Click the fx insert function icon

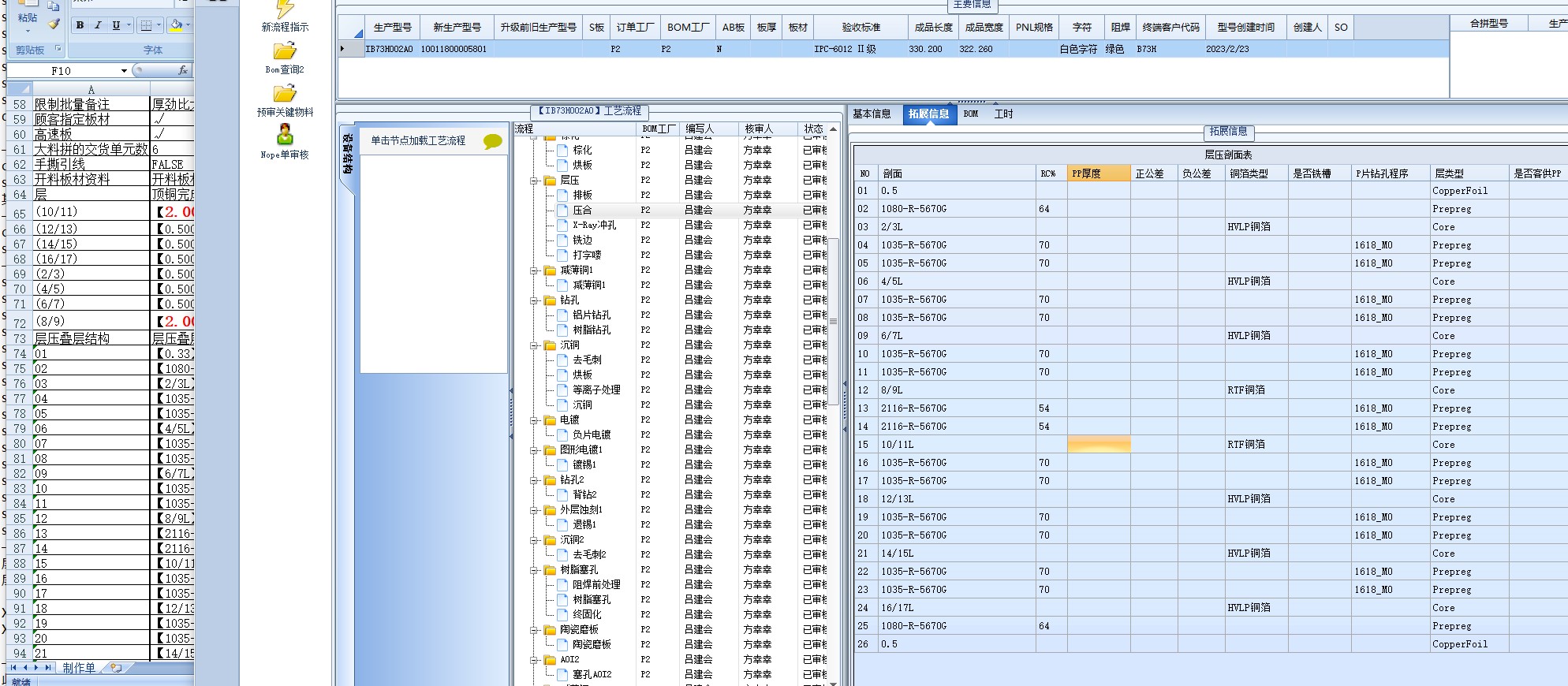[x=183, y=70]
